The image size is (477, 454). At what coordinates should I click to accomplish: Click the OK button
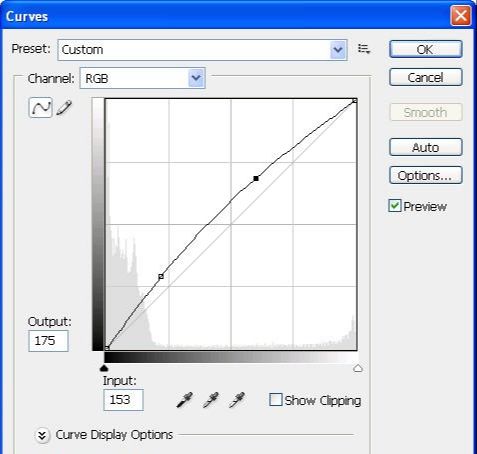pos(426,49)
